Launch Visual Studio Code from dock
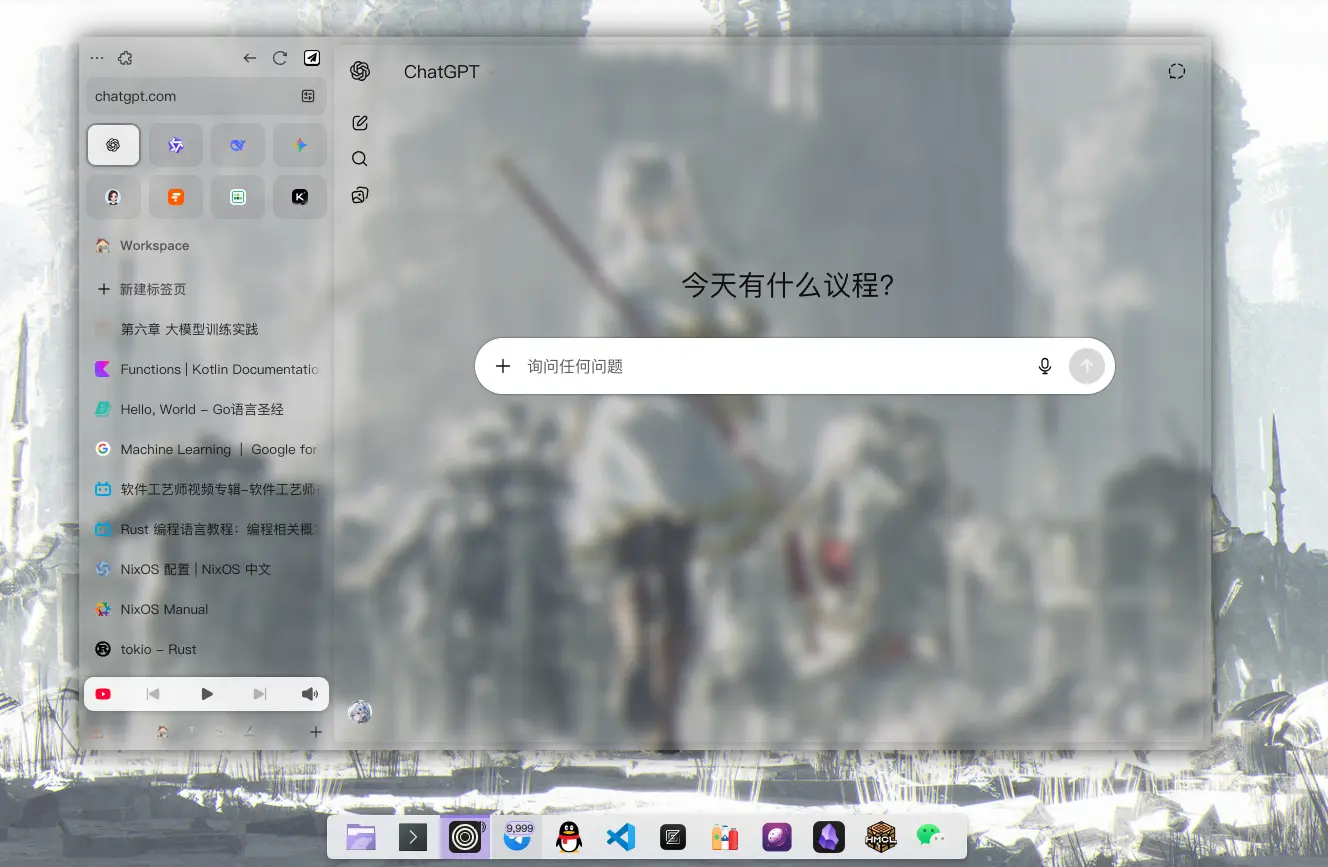Screen dimensions: 1328x867 click(621, 836)
